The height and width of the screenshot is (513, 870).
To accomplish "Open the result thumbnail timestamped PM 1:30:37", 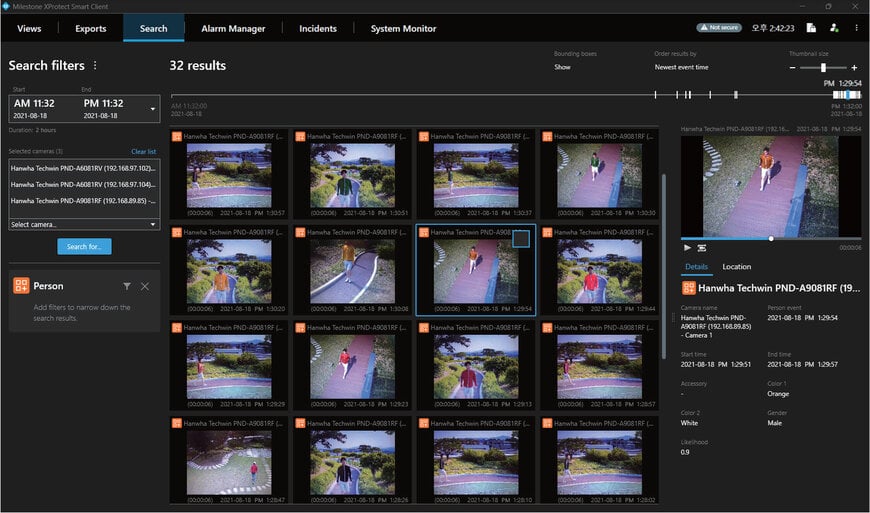I will click(476, 175).
